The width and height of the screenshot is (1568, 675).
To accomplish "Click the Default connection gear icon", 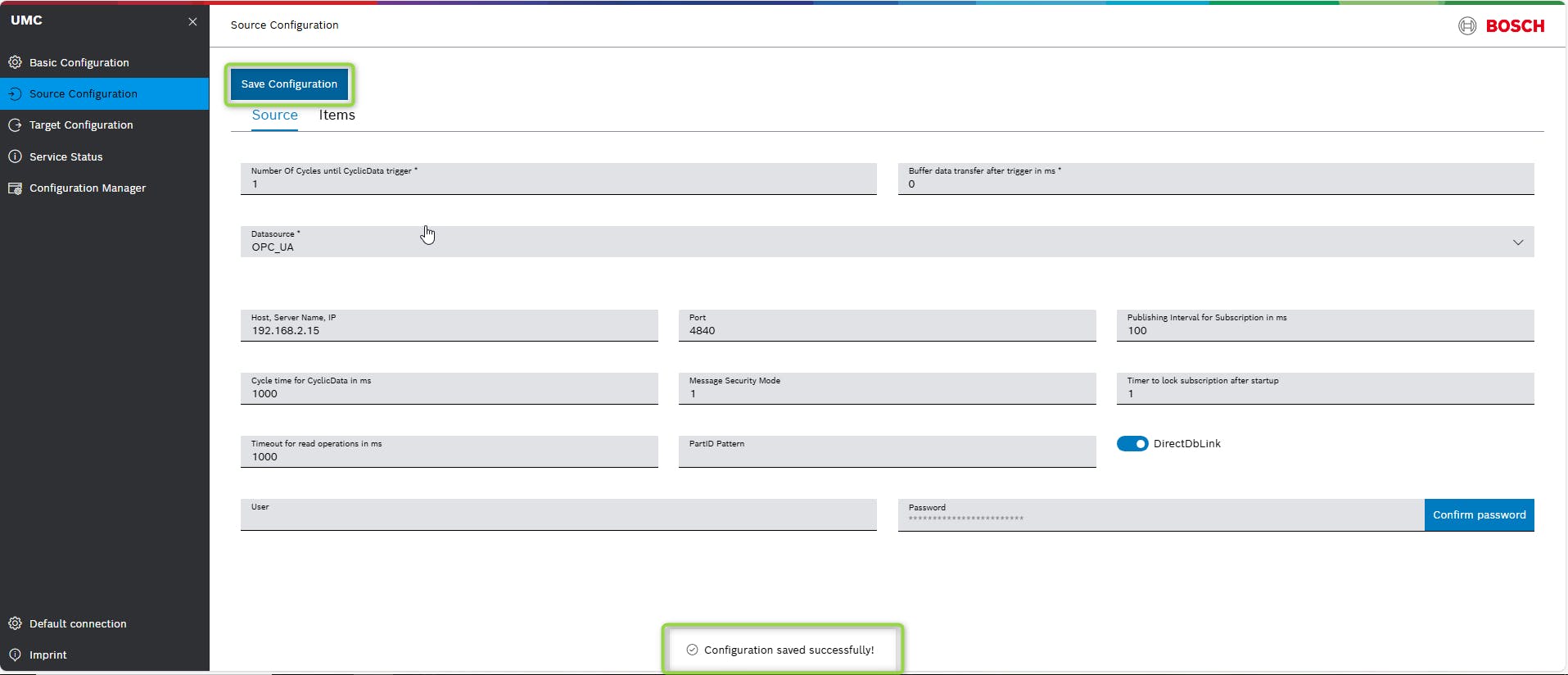I will (x=15, y=623).
